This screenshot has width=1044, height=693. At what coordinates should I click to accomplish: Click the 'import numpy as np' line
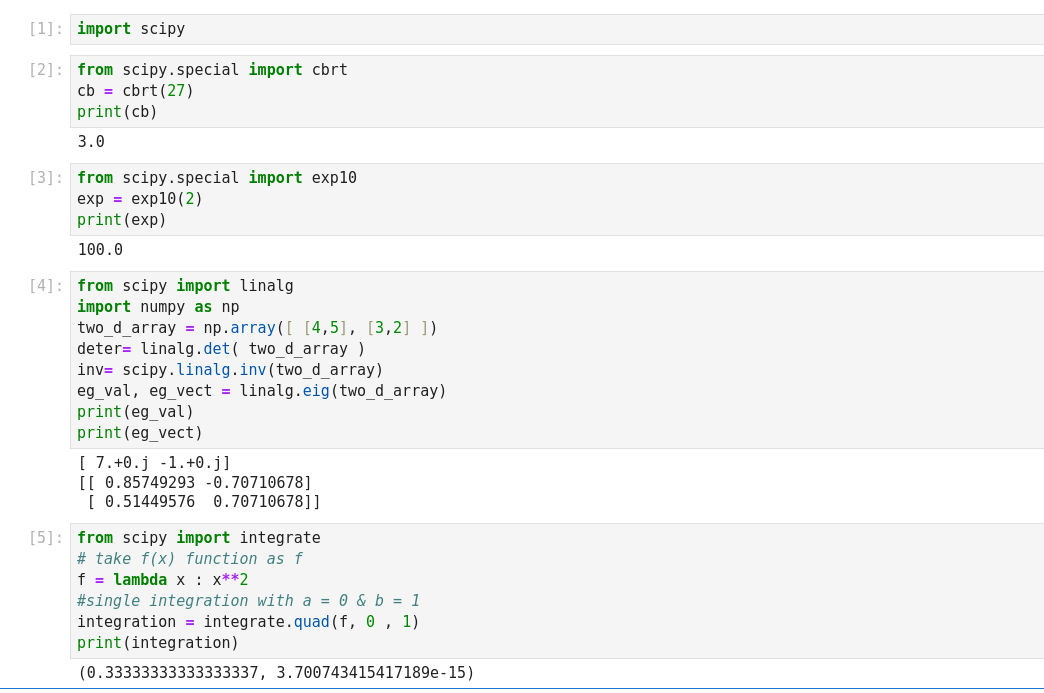(158, 307)
